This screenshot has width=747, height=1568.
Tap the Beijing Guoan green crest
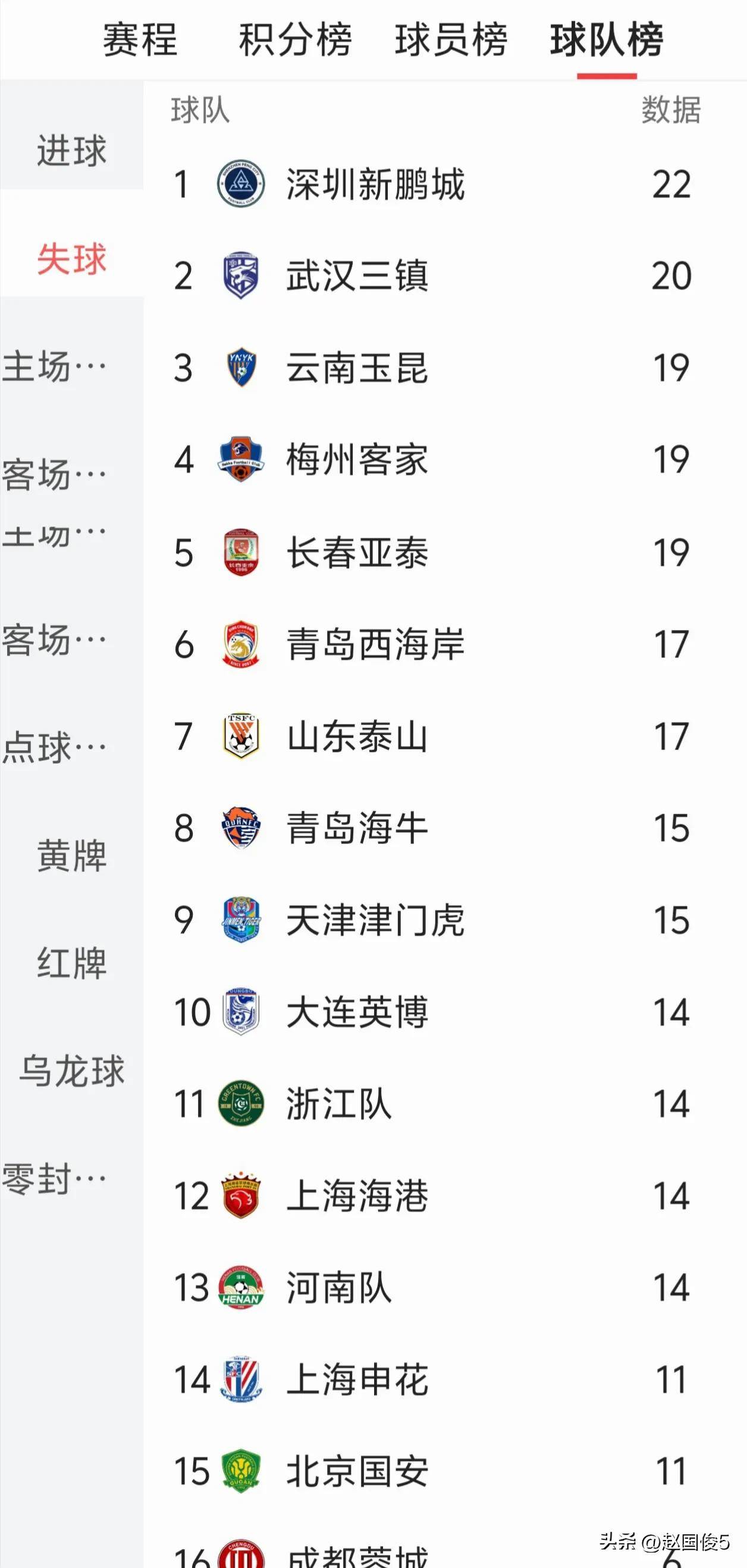tap(241, 1470)
